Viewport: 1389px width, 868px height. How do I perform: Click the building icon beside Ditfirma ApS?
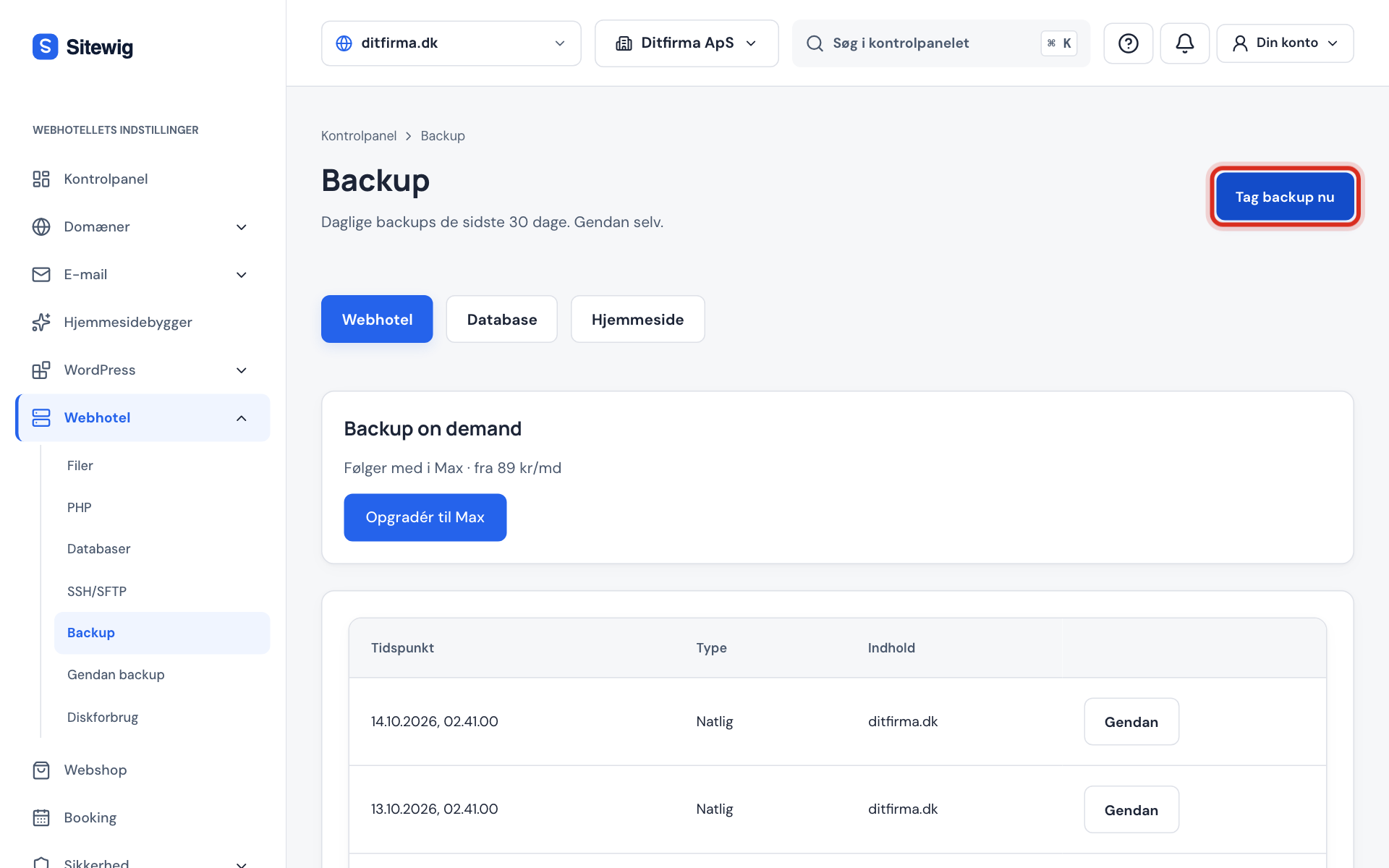click(624, 43)
